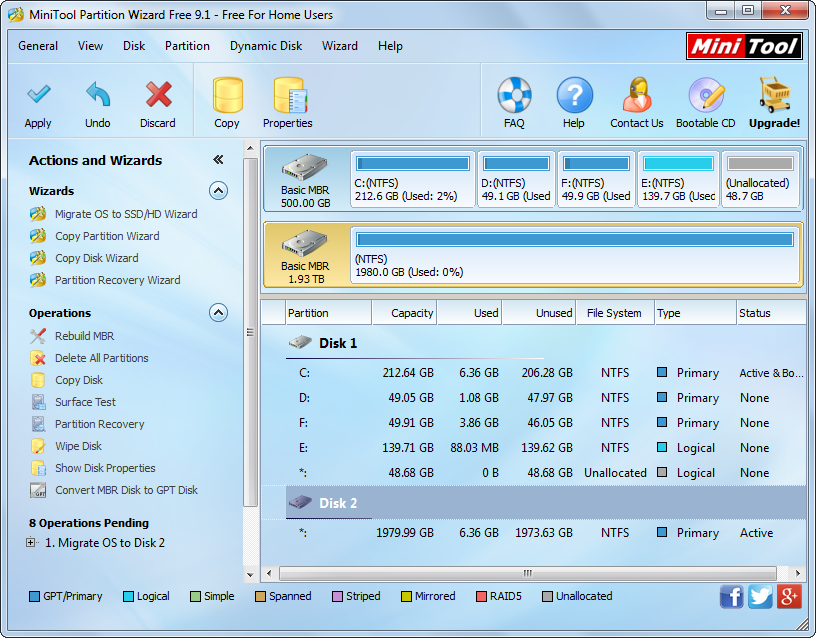Select the C: row with 212.64 GB
Screen dimensions: 816x638
pos(533,373)
